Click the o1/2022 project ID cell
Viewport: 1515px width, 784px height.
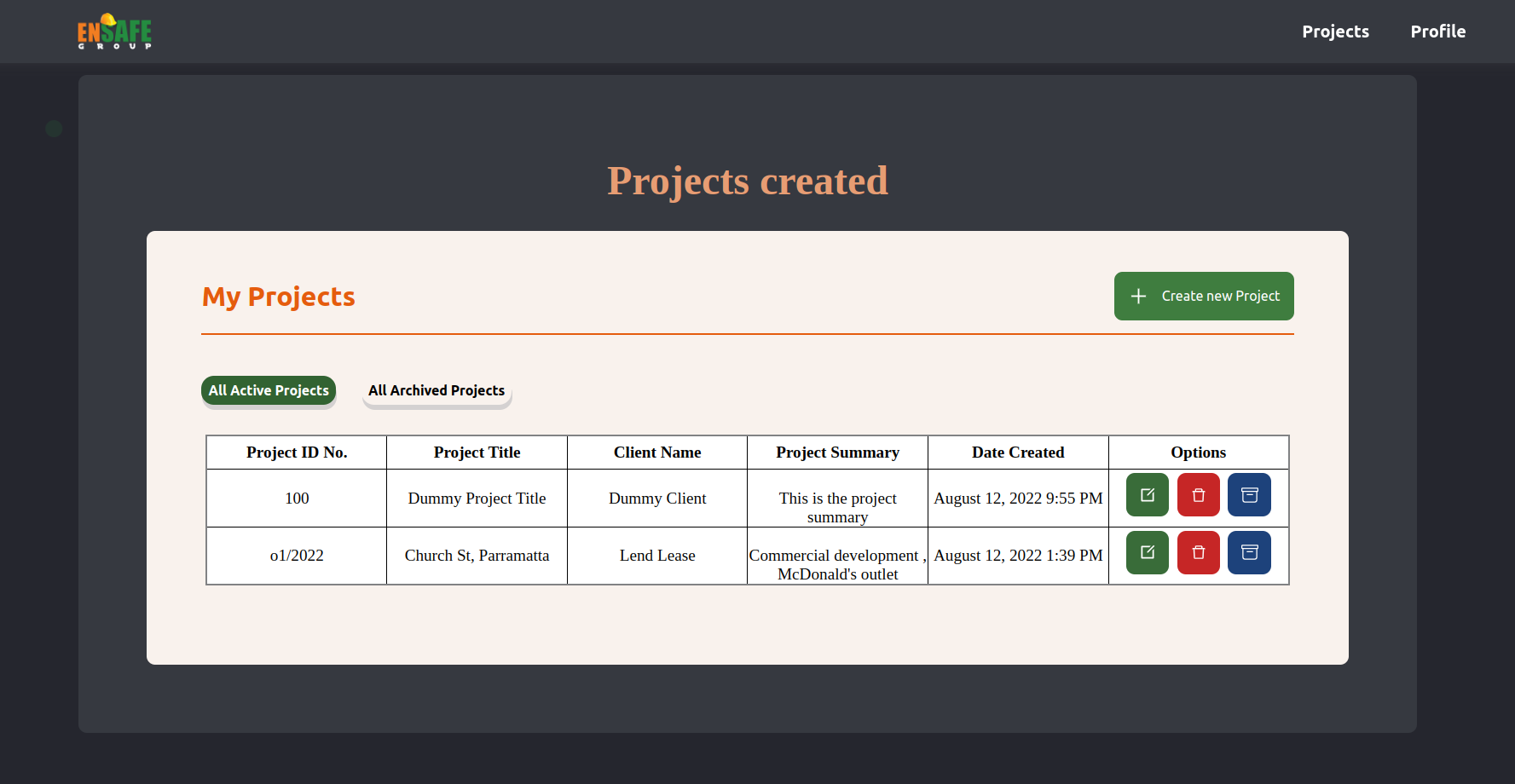coord(297,556)
